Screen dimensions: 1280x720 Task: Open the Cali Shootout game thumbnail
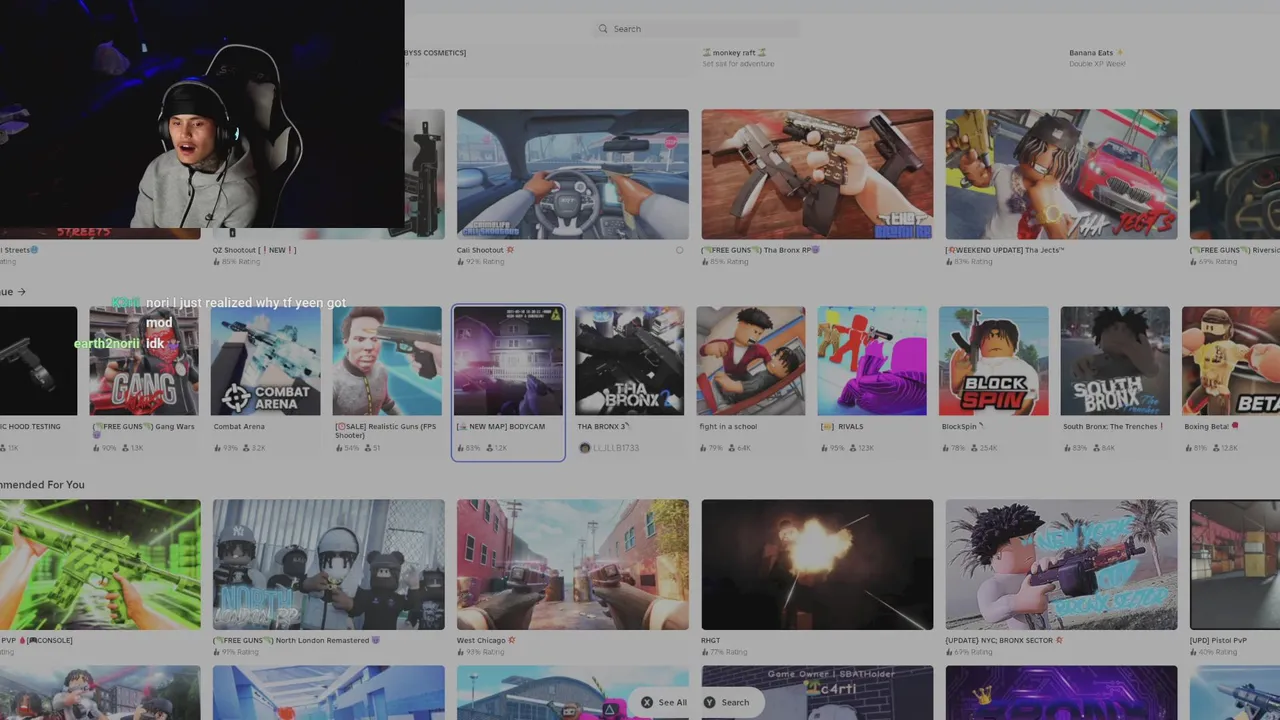pos(573,174)
